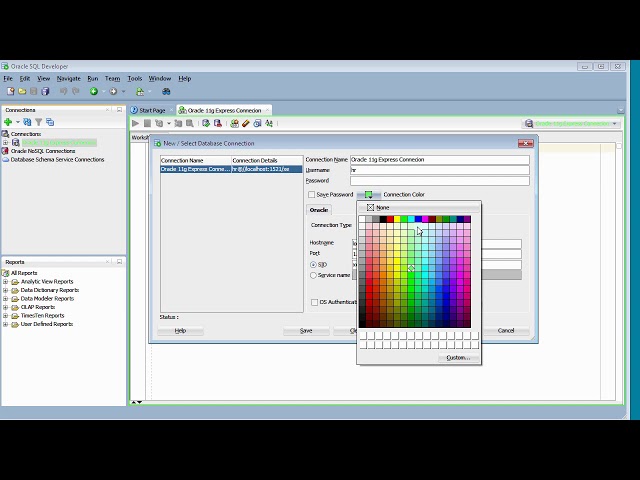Minimize the Reports panel
The height and width of the screenshot is (480, 640).
pos(119,262)
